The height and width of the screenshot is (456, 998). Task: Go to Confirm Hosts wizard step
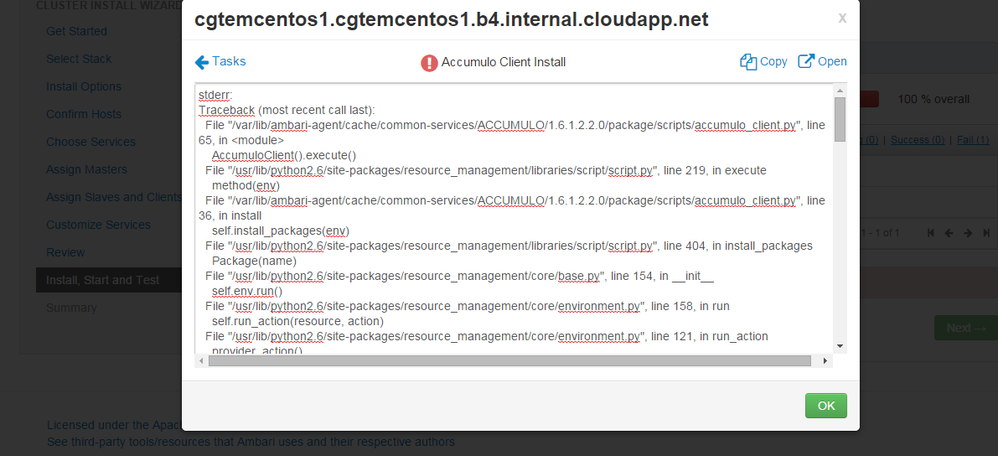click(x=83, y=114)
